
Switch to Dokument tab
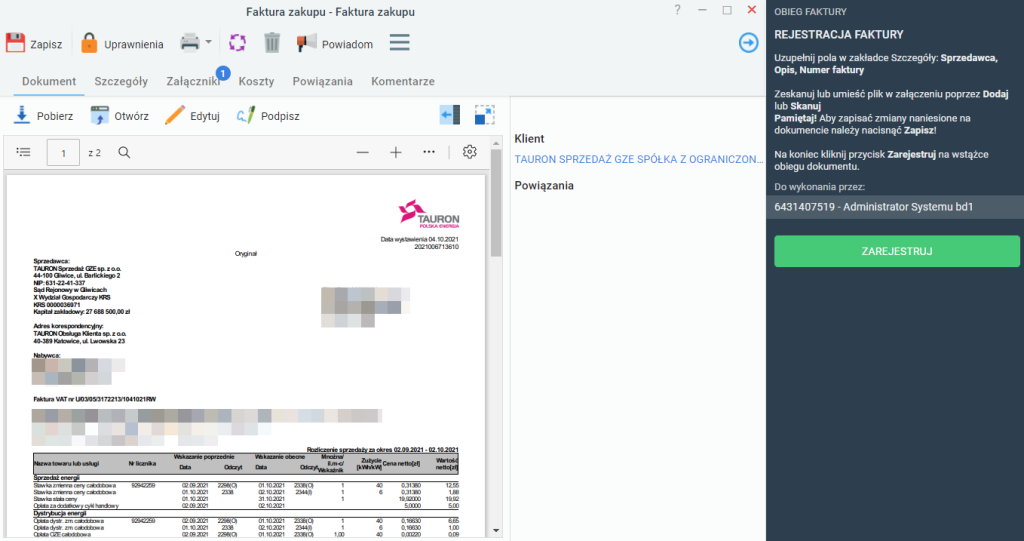(49, 81)
